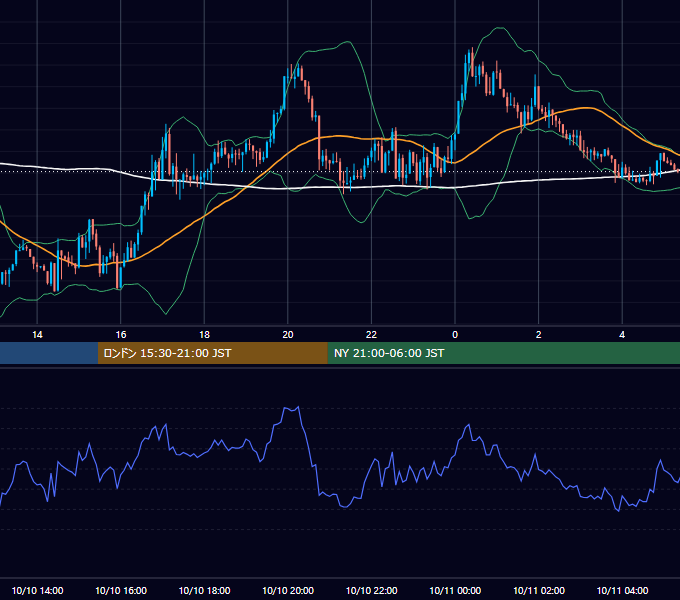The width and height of the screenshot is (680, 600).
Task: Click hour label 2 on price chart axis
Action: pos(539,335)
